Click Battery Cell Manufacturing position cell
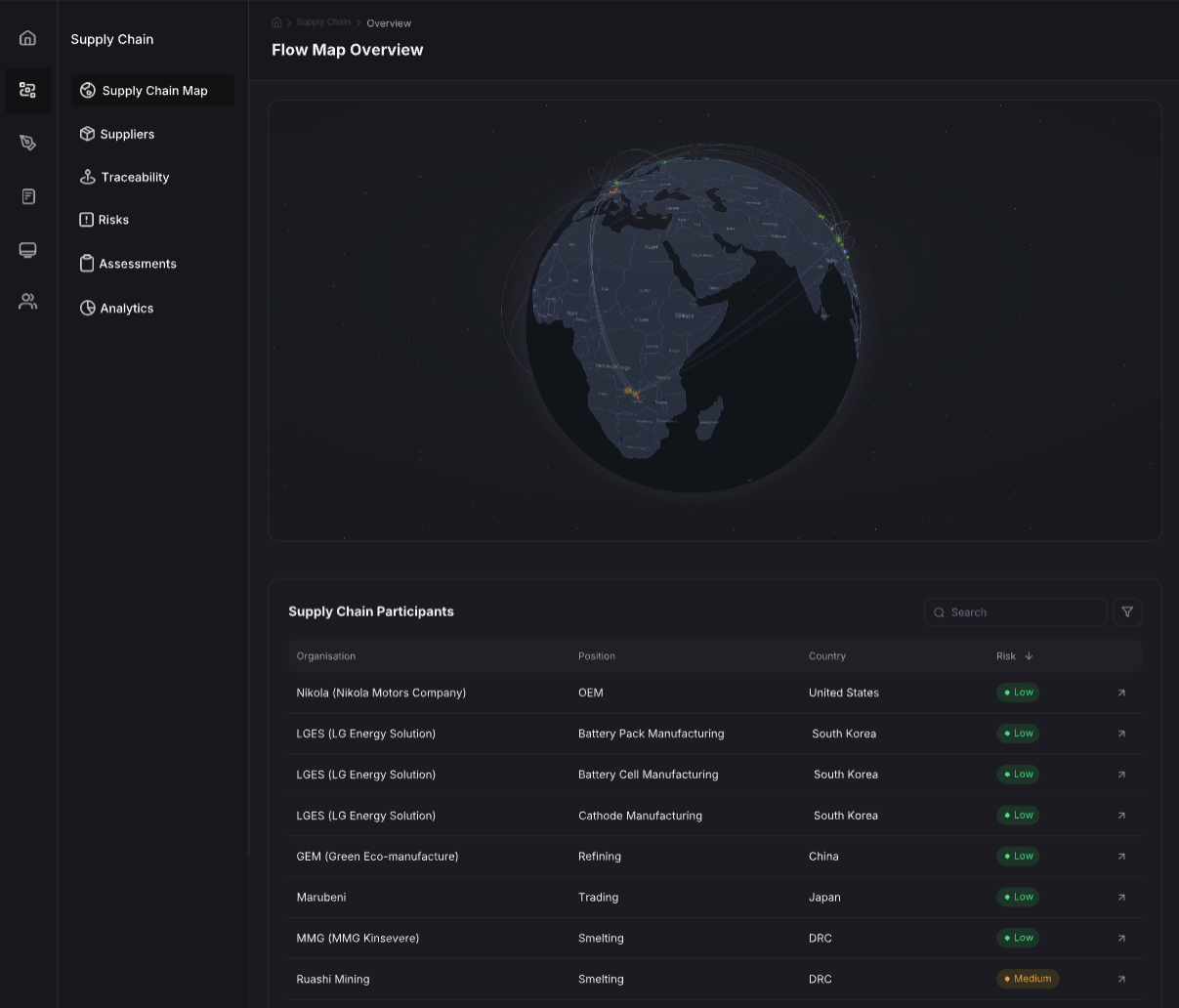The height and width of the screenshot is (1008, 1179). [649, 775]
